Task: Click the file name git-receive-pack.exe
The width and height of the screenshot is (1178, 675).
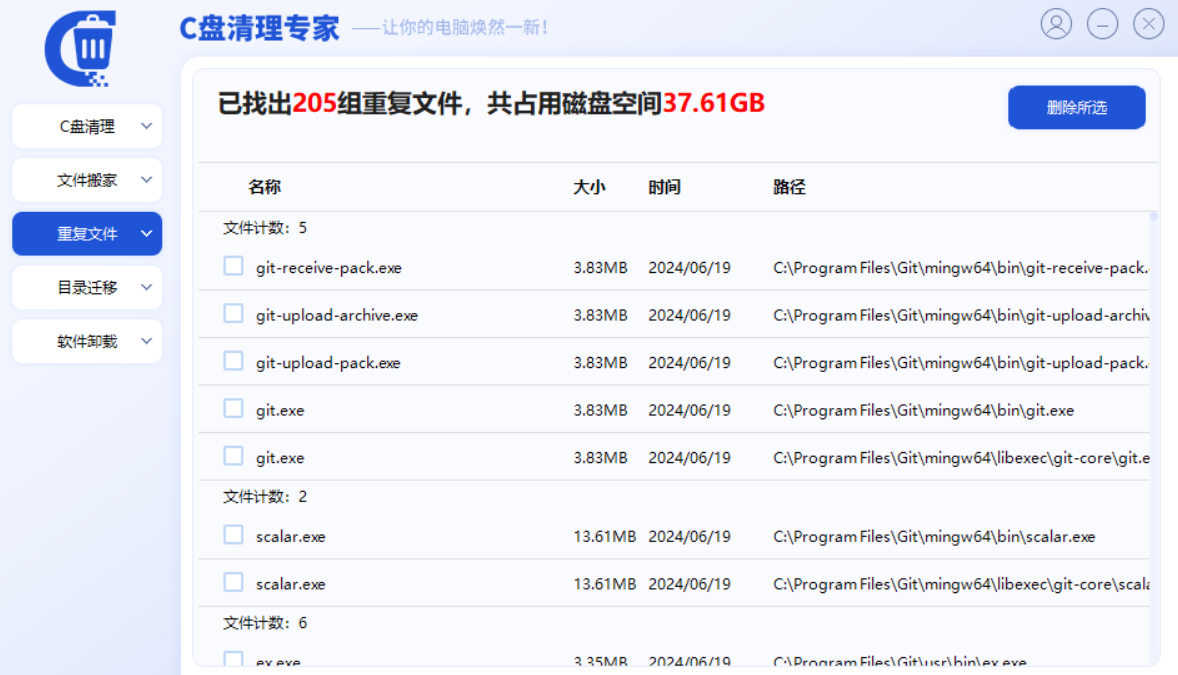Action: coord(328,268)
